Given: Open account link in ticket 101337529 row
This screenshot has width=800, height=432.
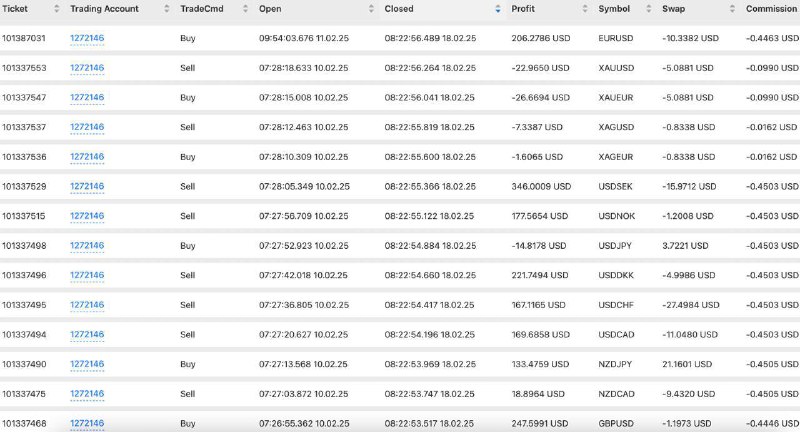Looking at the screenshot, I should pos(87,186).
